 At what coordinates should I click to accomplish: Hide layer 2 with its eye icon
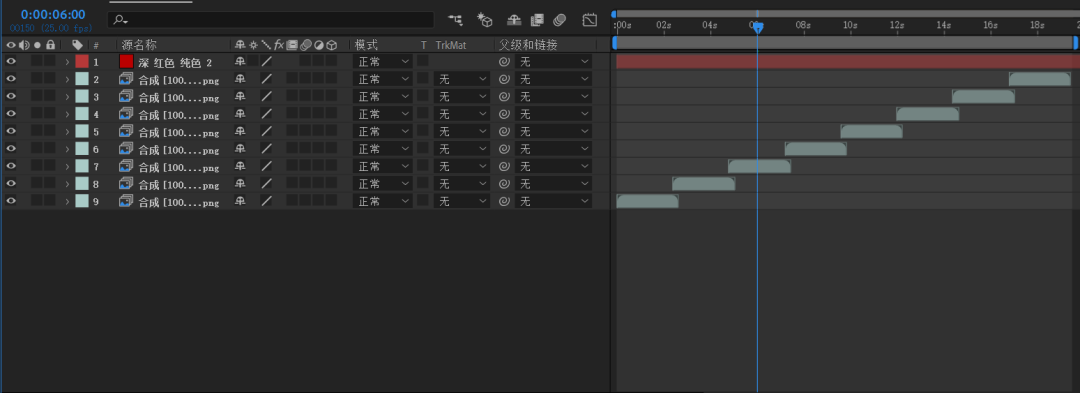coord(10,79)
